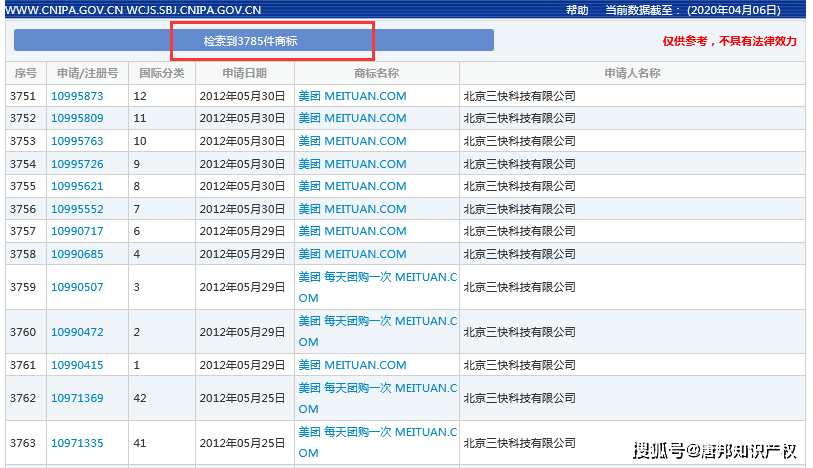Open 美团 MEITUAN.COM trademark in row 3755
The height and width of the screenshot is (468, 813).
pos(353,186)
